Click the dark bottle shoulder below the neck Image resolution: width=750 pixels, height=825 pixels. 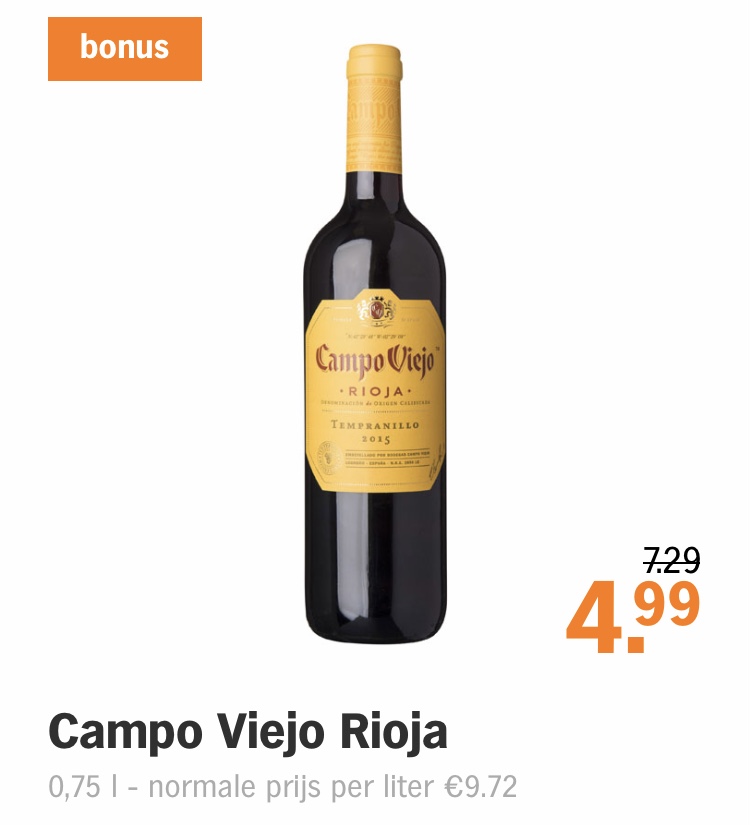coord(375,210)
